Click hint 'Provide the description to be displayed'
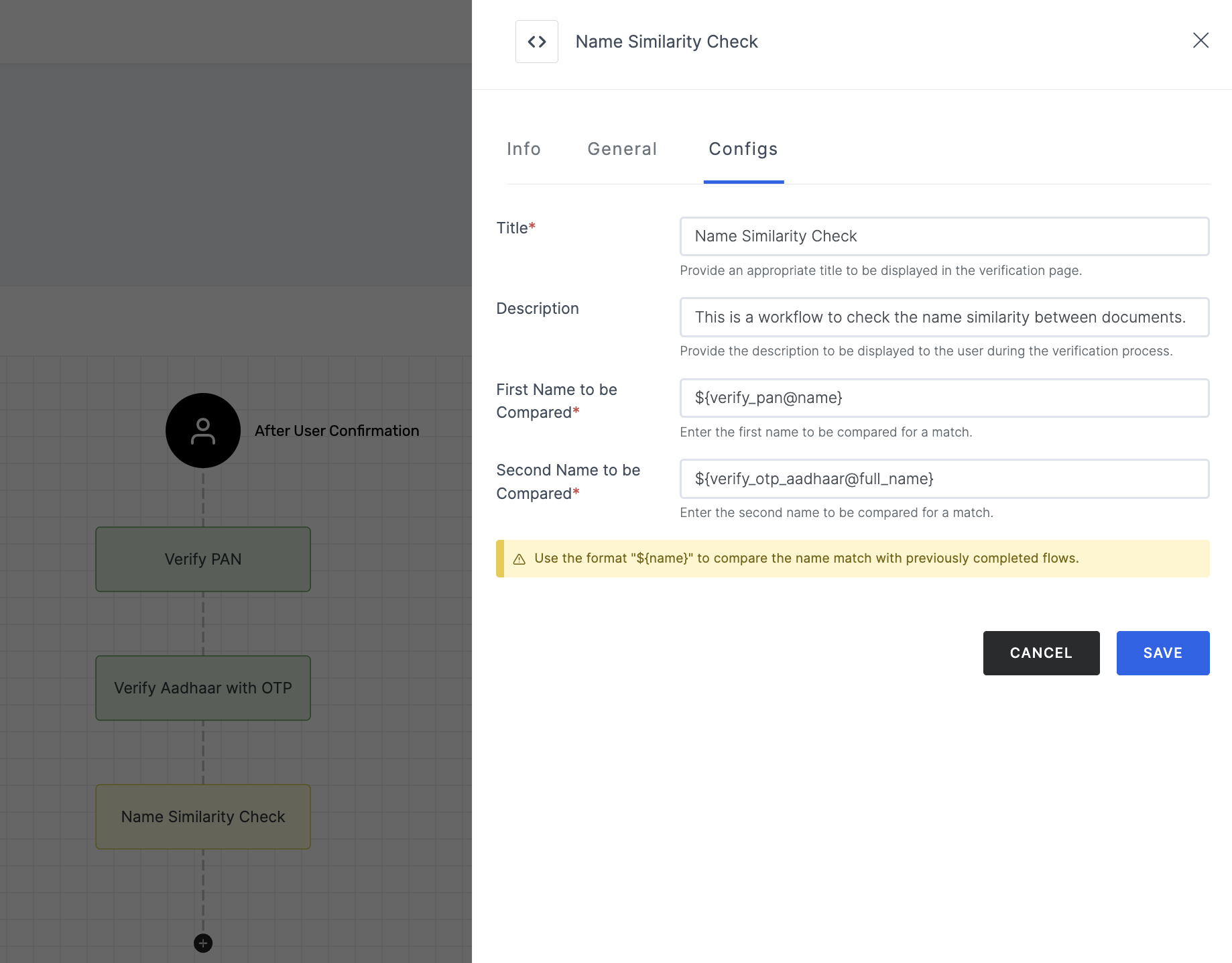The image size is (1232, 963). (926, 351)
